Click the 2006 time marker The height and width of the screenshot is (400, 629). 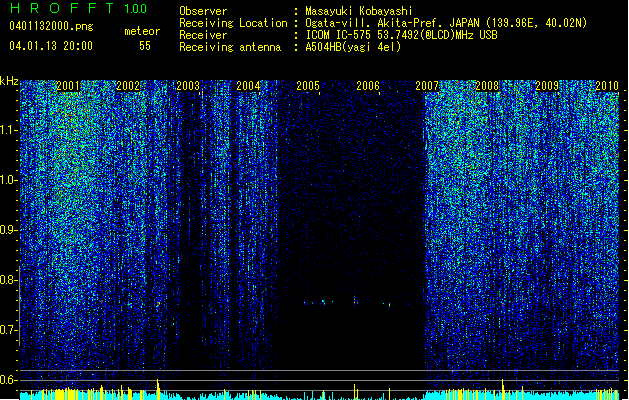[368, 85]
